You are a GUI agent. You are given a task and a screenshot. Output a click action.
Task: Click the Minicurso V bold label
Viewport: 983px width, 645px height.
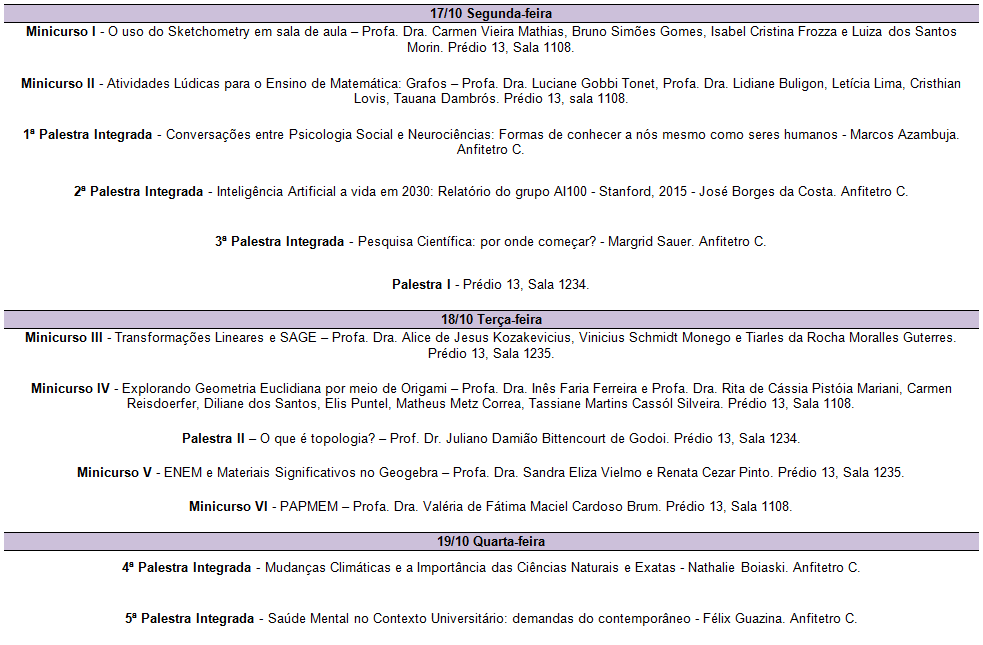(x=114, y=473)
